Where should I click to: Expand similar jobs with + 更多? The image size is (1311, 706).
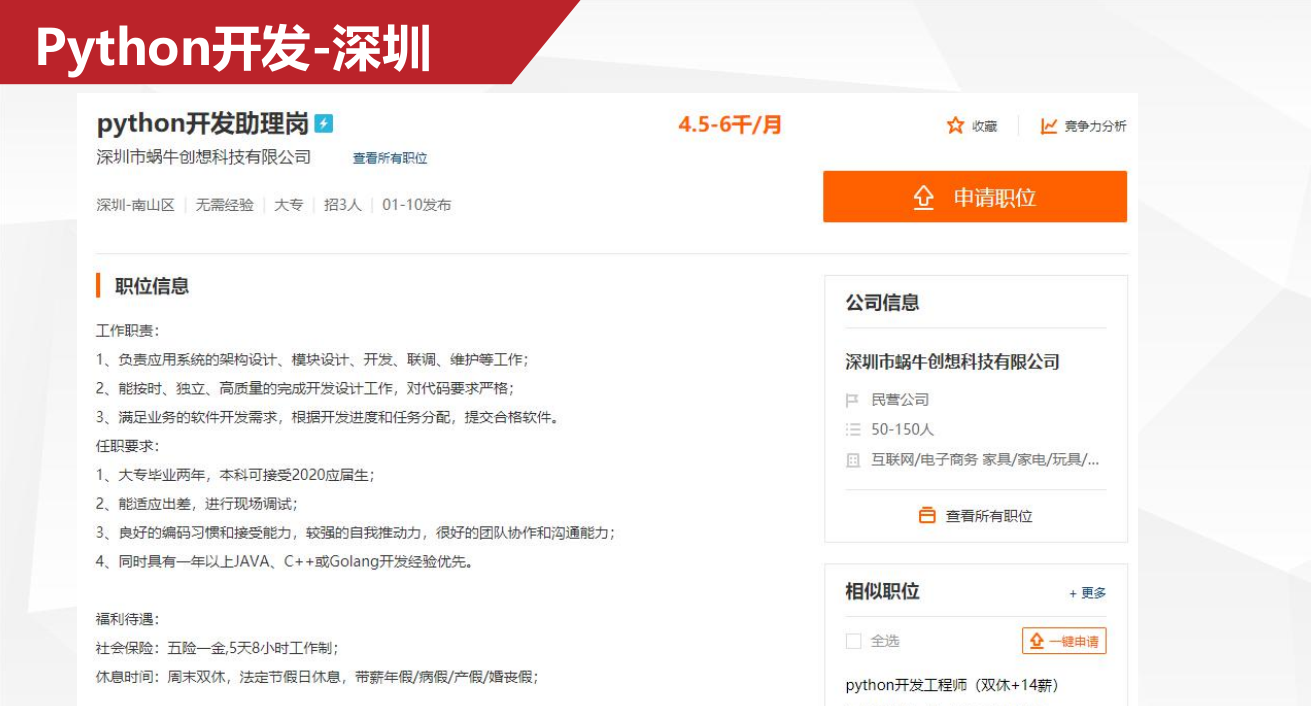pos(1088,593)
